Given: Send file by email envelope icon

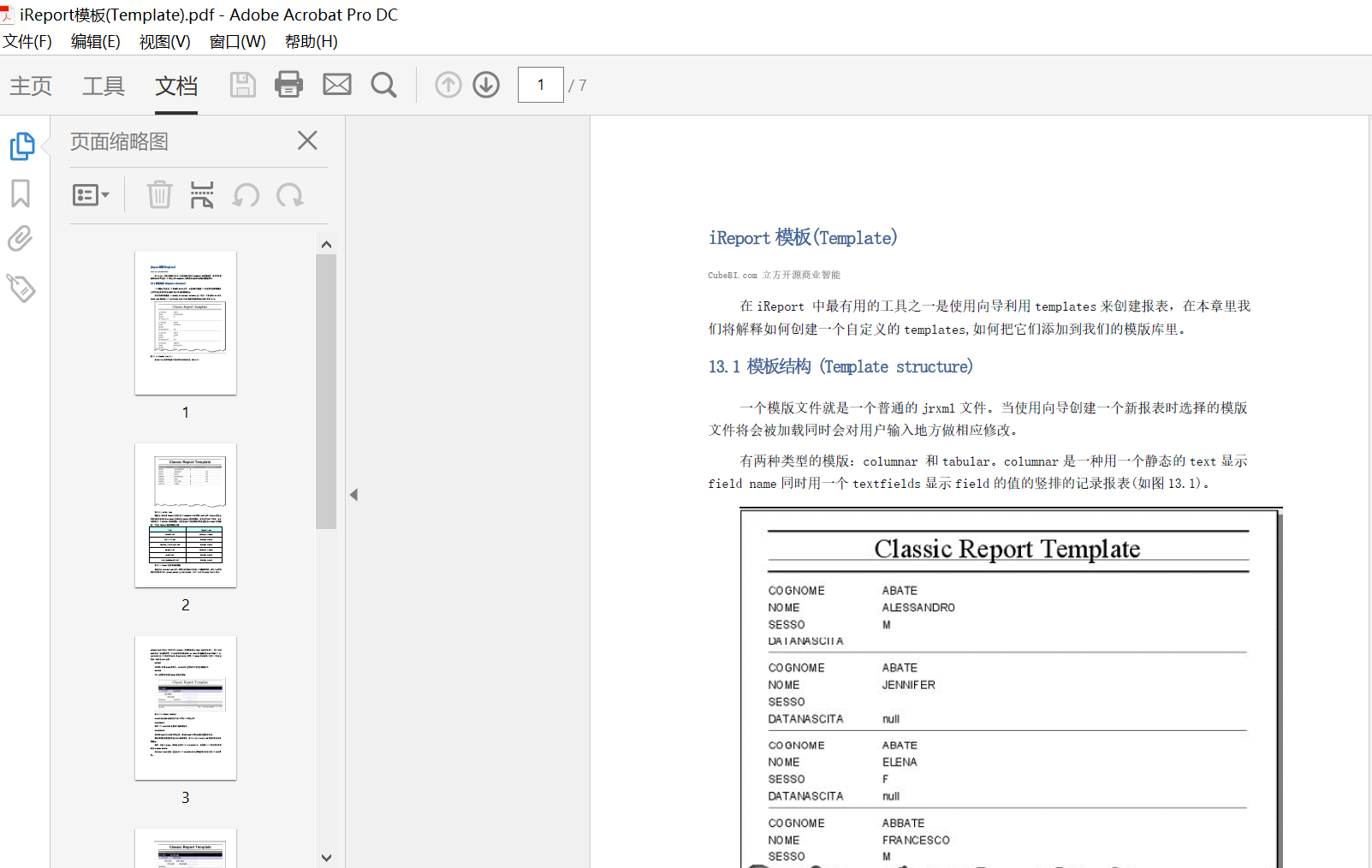Looking at the screenshot, I should [337, 84].
